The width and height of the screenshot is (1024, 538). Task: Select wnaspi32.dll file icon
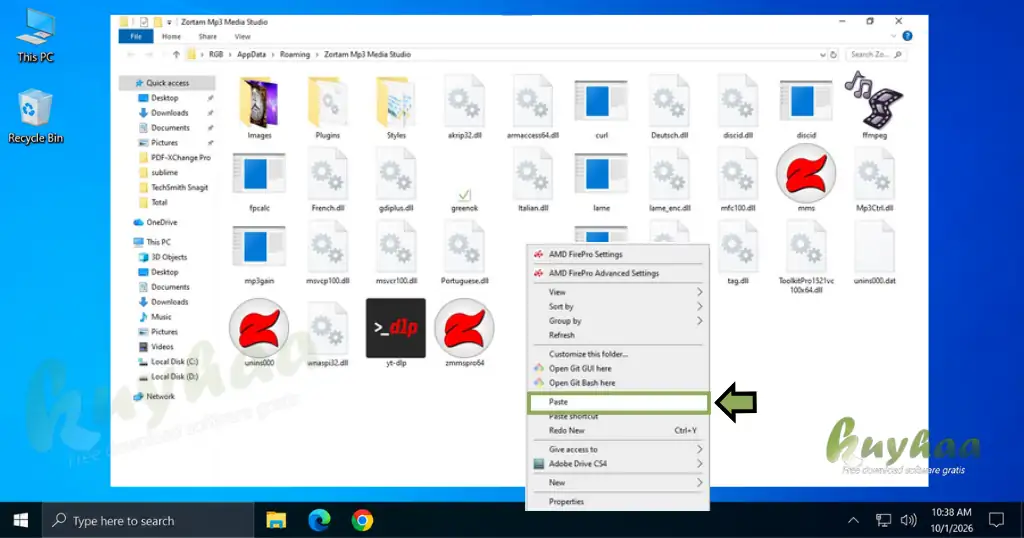click(328, 328)
